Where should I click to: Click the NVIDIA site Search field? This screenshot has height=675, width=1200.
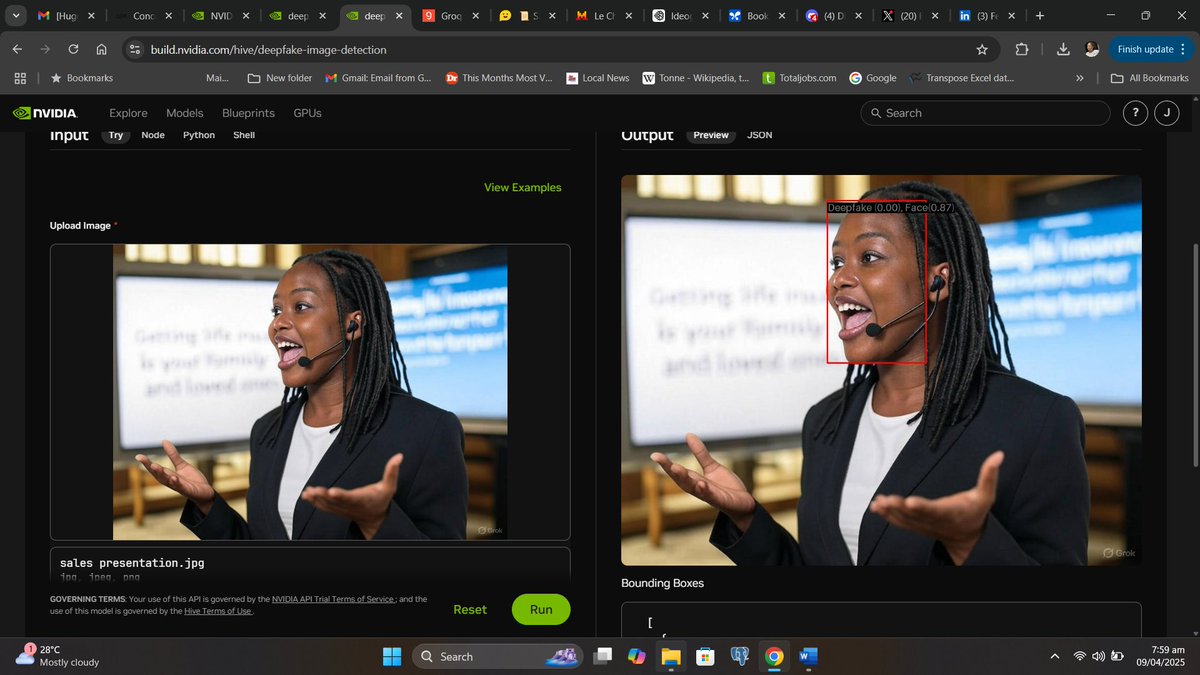click(985, 113)
